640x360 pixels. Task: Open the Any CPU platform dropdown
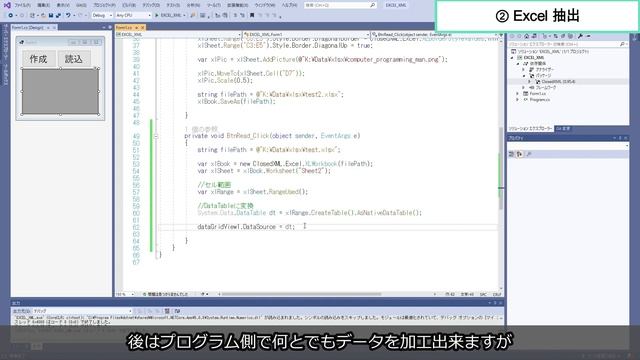point(133,15)
